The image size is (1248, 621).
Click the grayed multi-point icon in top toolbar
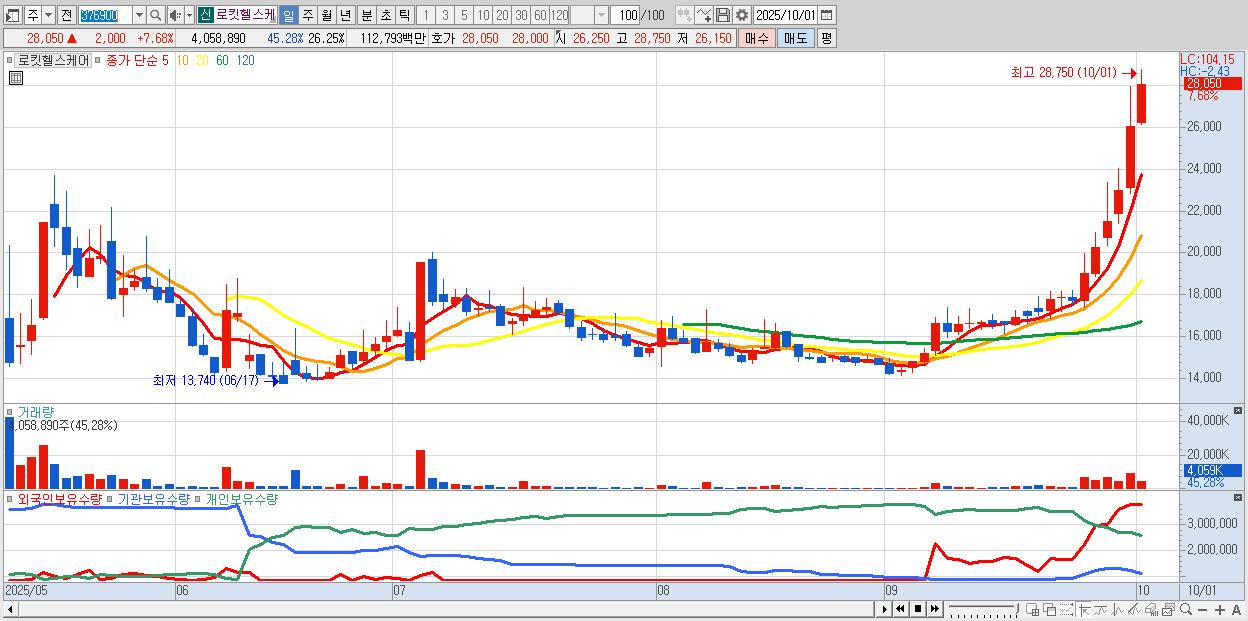click(685, 15)
